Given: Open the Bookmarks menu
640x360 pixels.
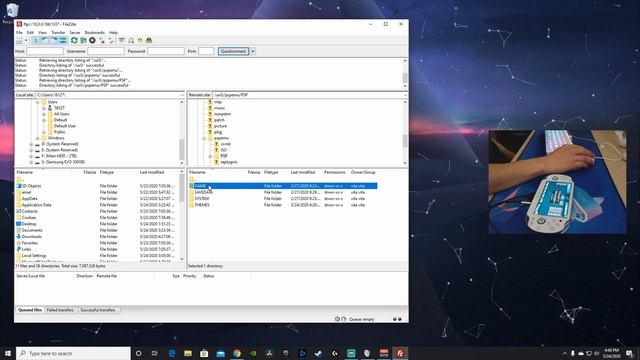Looking at the screenshot, I should coord(94,32).
